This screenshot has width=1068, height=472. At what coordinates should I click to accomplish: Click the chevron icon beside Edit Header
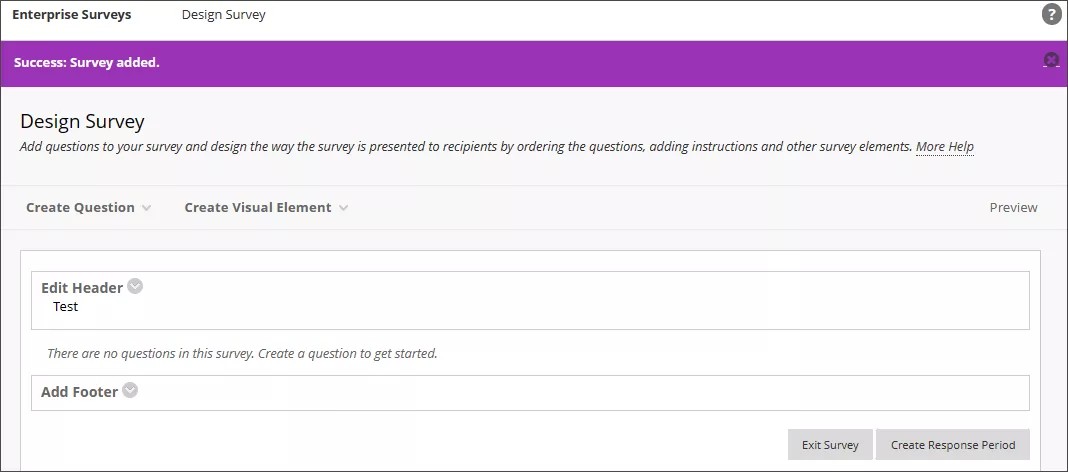tap(135, 286)
